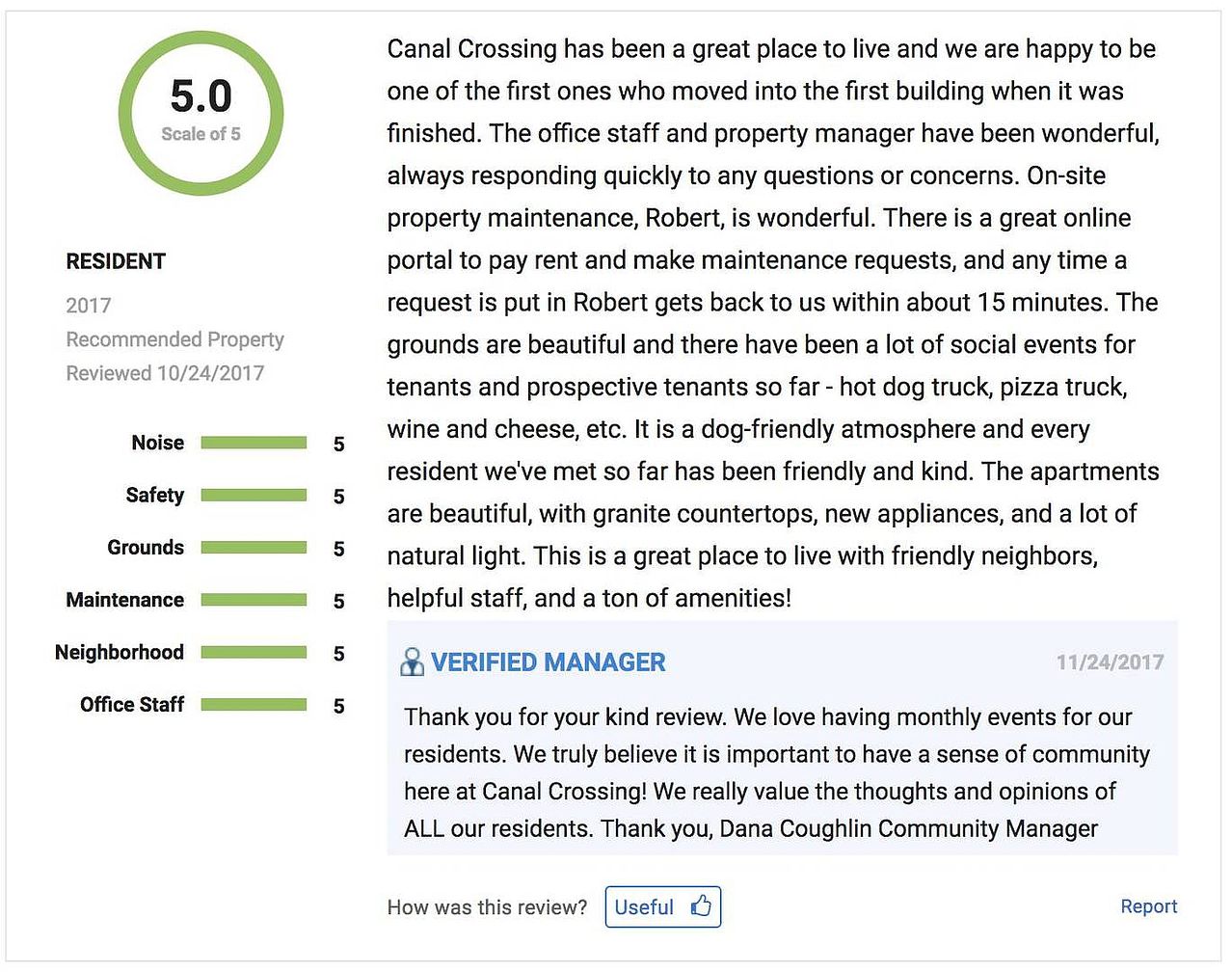Click the Recommended Property text
This screenshot has width=1232, height=972.
click(x=174, y=339)
